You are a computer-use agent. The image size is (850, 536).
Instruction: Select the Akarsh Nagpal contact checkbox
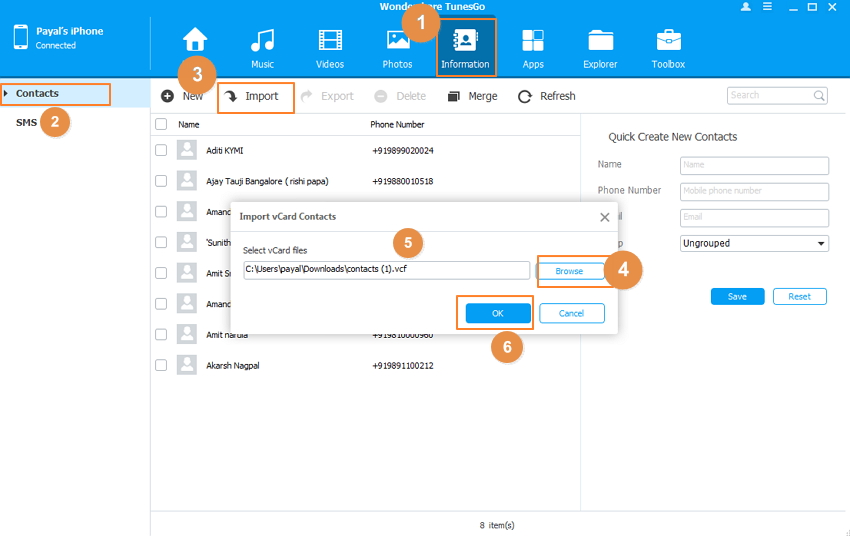(x=161, y=366)
